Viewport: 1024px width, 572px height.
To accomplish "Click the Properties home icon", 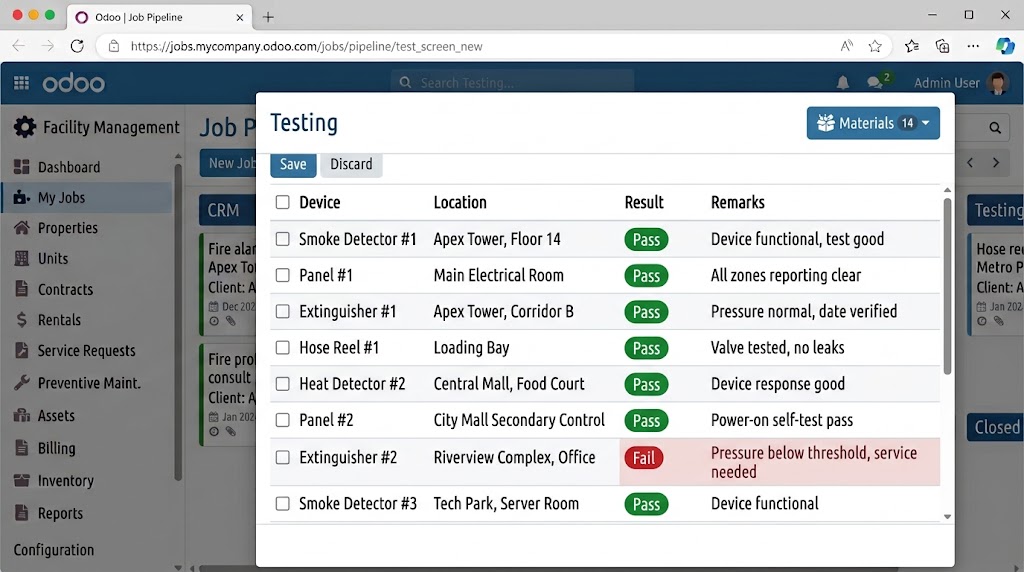I will (22, 227).
